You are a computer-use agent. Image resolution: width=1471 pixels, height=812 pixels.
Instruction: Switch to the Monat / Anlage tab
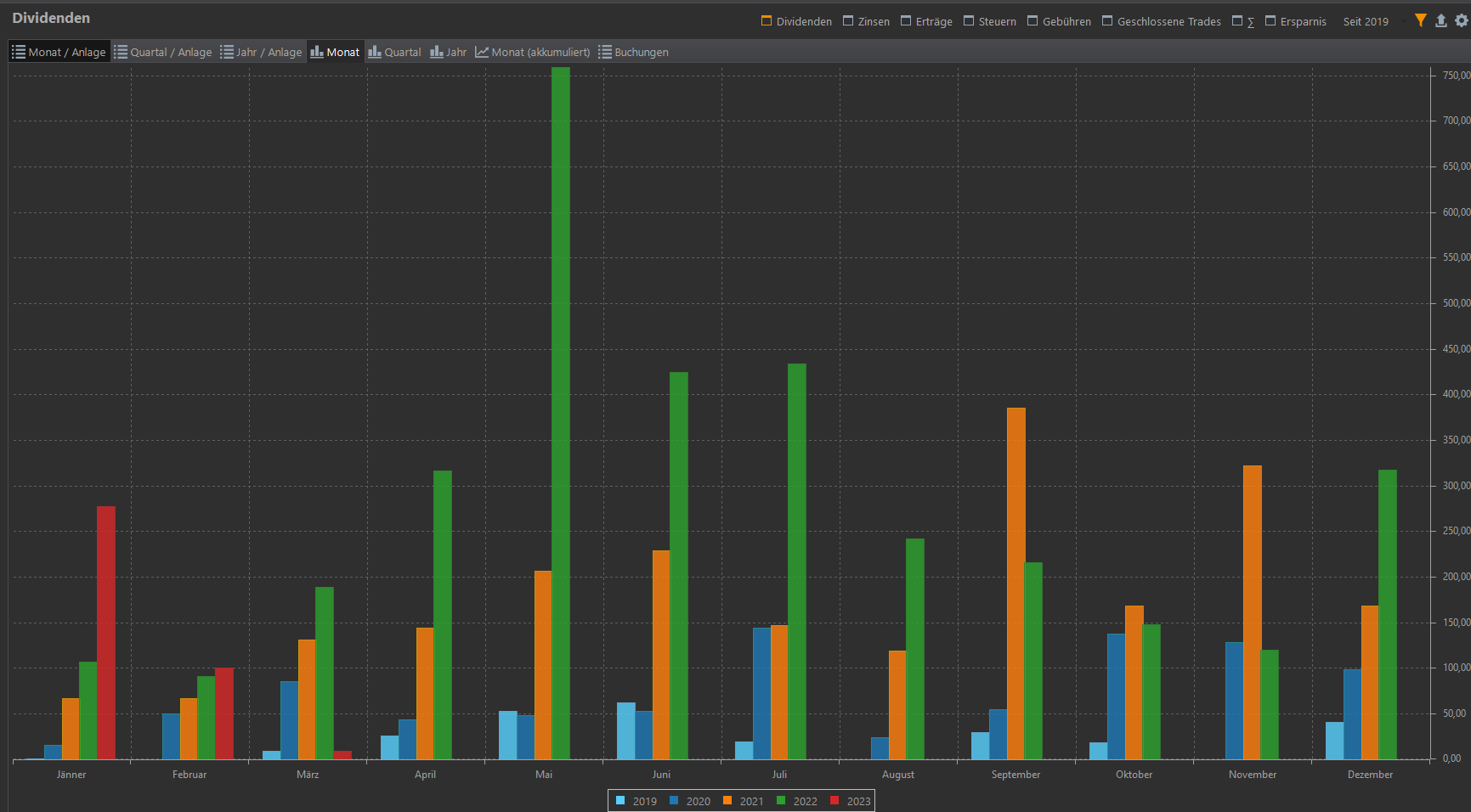pos(59,52)
